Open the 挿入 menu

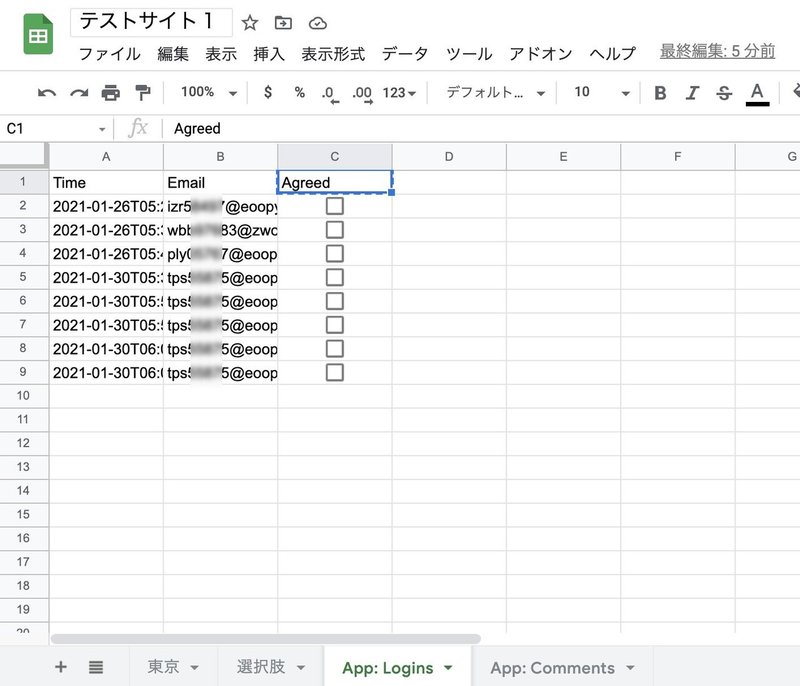269,54
